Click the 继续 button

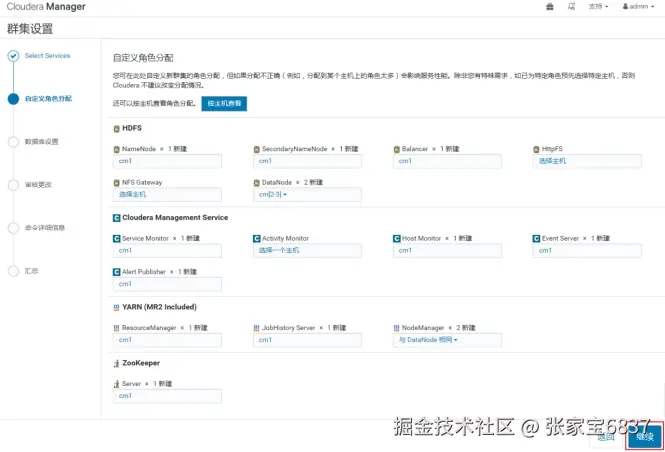645,437
